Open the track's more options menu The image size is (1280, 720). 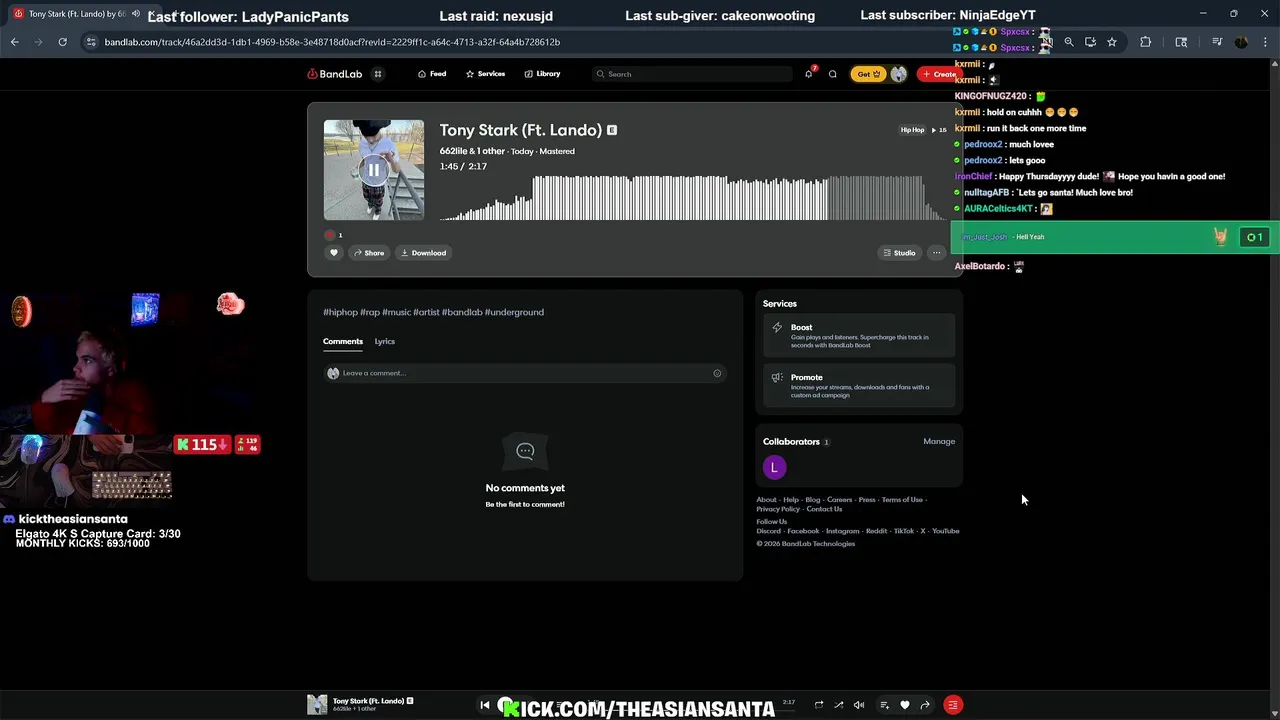pos(936,253)
